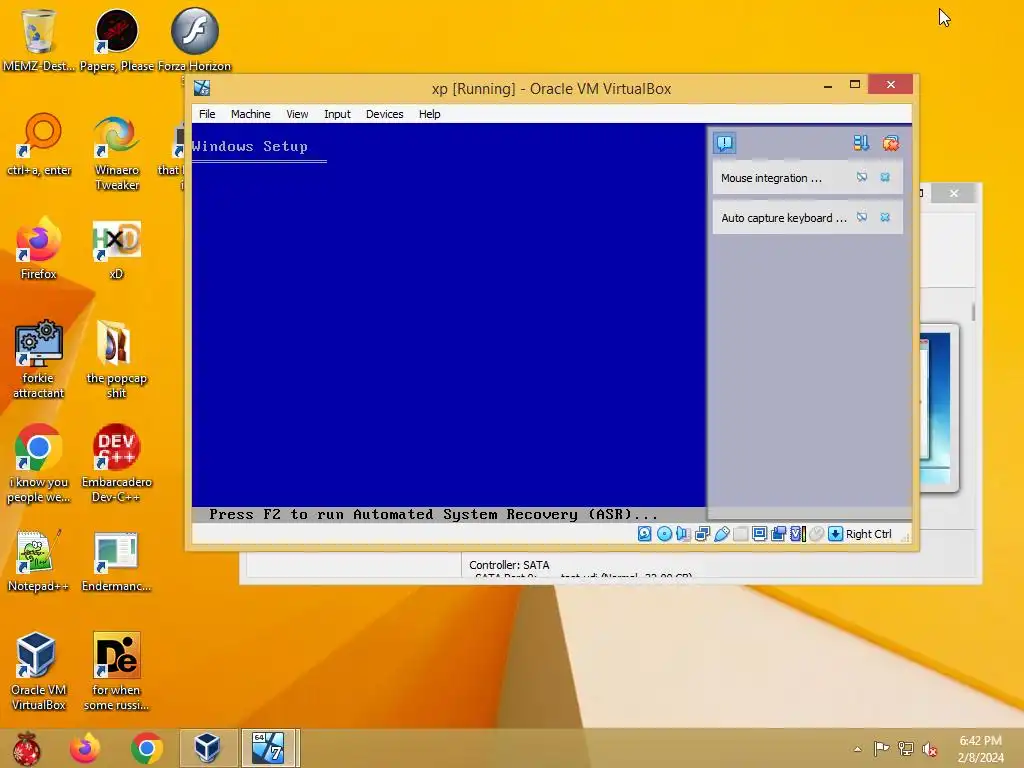Click the optical disc status icon
Screen dimensions: 1024x768
664,534
